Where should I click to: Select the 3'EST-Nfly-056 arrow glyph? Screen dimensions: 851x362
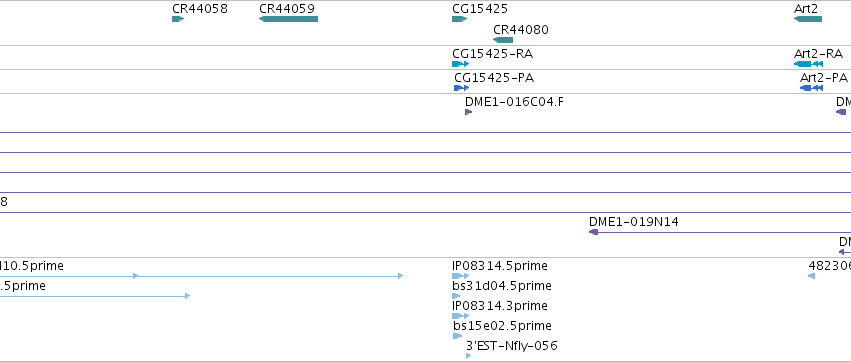point(468,356)
